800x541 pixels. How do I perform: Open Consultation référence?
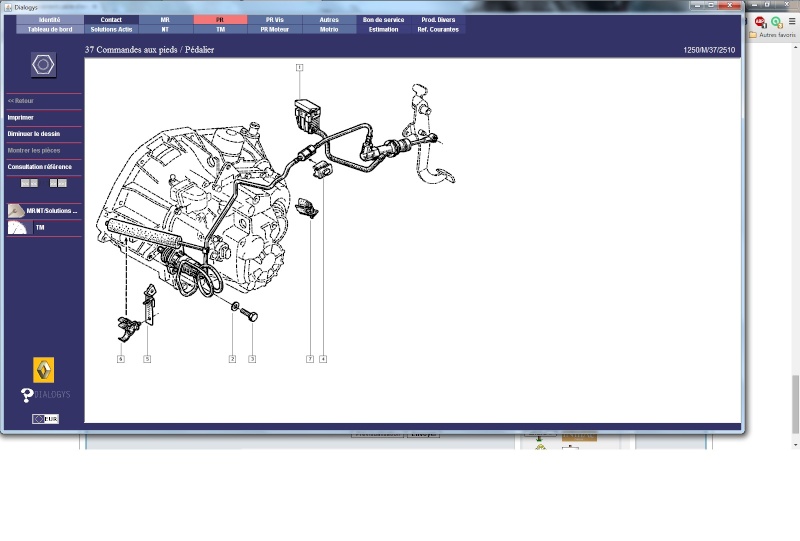pyautogui.click(x=39, y=167)
